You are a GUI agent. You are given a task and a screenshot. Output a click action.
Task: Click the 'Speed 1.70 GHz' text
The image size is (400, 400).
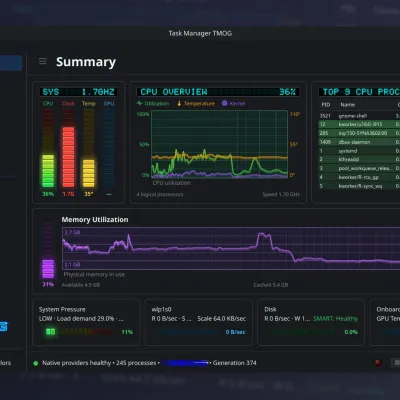[x=281, y=194]
